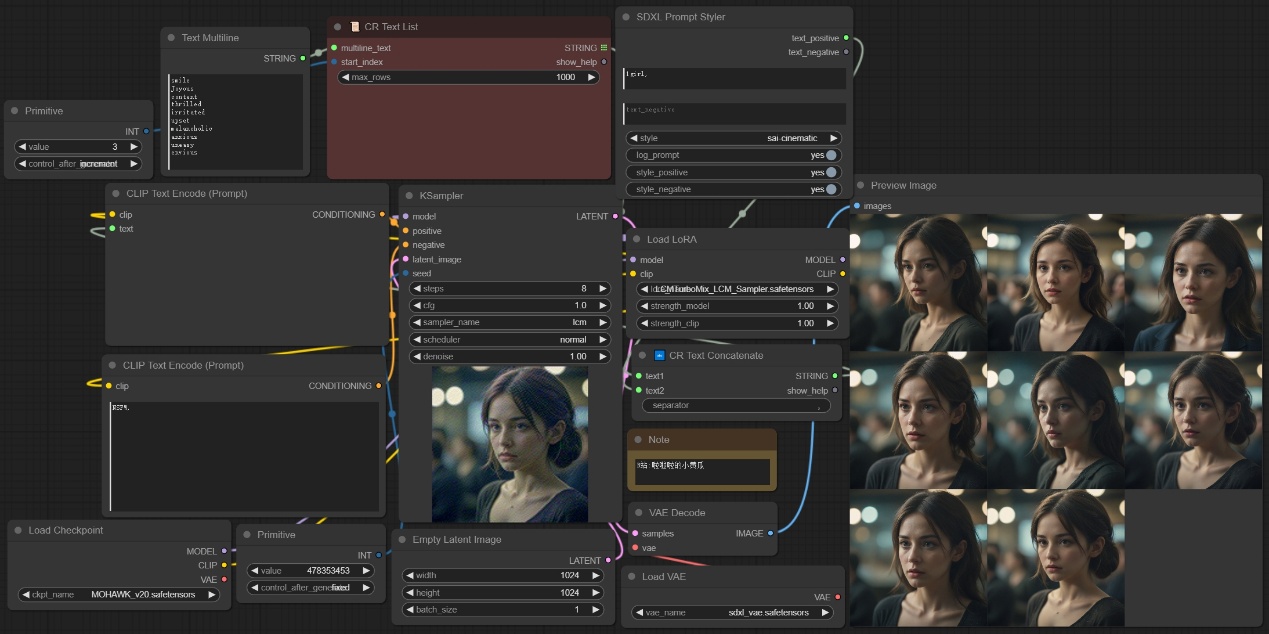Screen dimensions: 1269x634
Task: Click the Text Multiline text area
Action: tap(236, 120)
